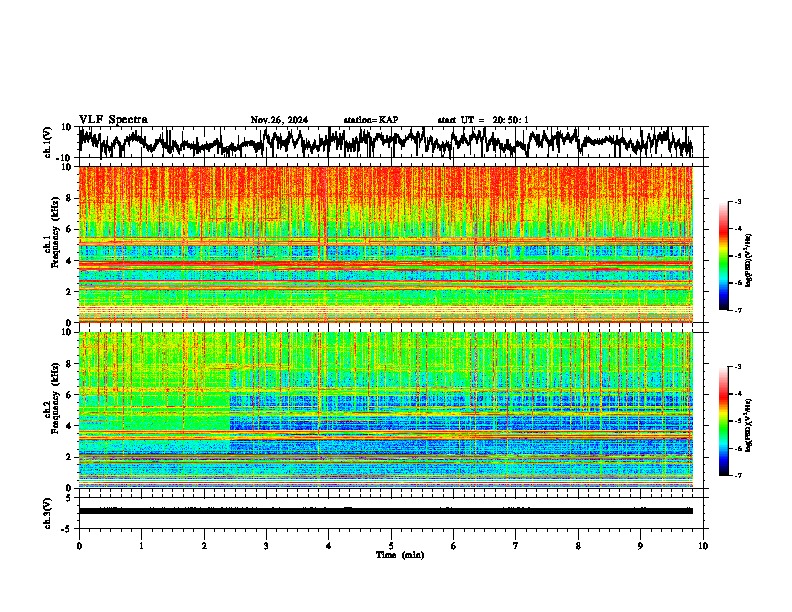Click time axis tick label "1"
Image resolution: width=792 pixels, height=612 pixels.
pyautogui.click(x=141, y=546)
